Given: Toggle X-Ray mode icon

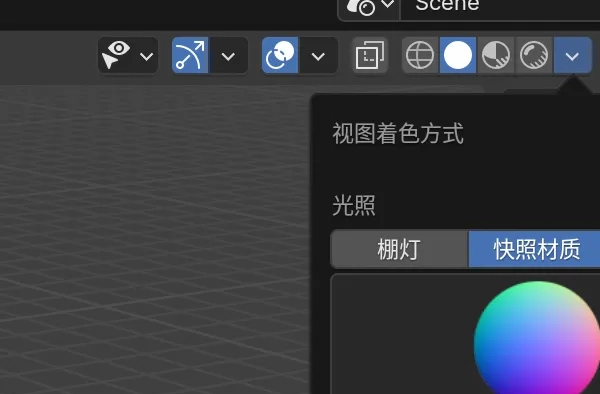Looking at the screenshot, I should pyautogui.click(x=370, y=55).
